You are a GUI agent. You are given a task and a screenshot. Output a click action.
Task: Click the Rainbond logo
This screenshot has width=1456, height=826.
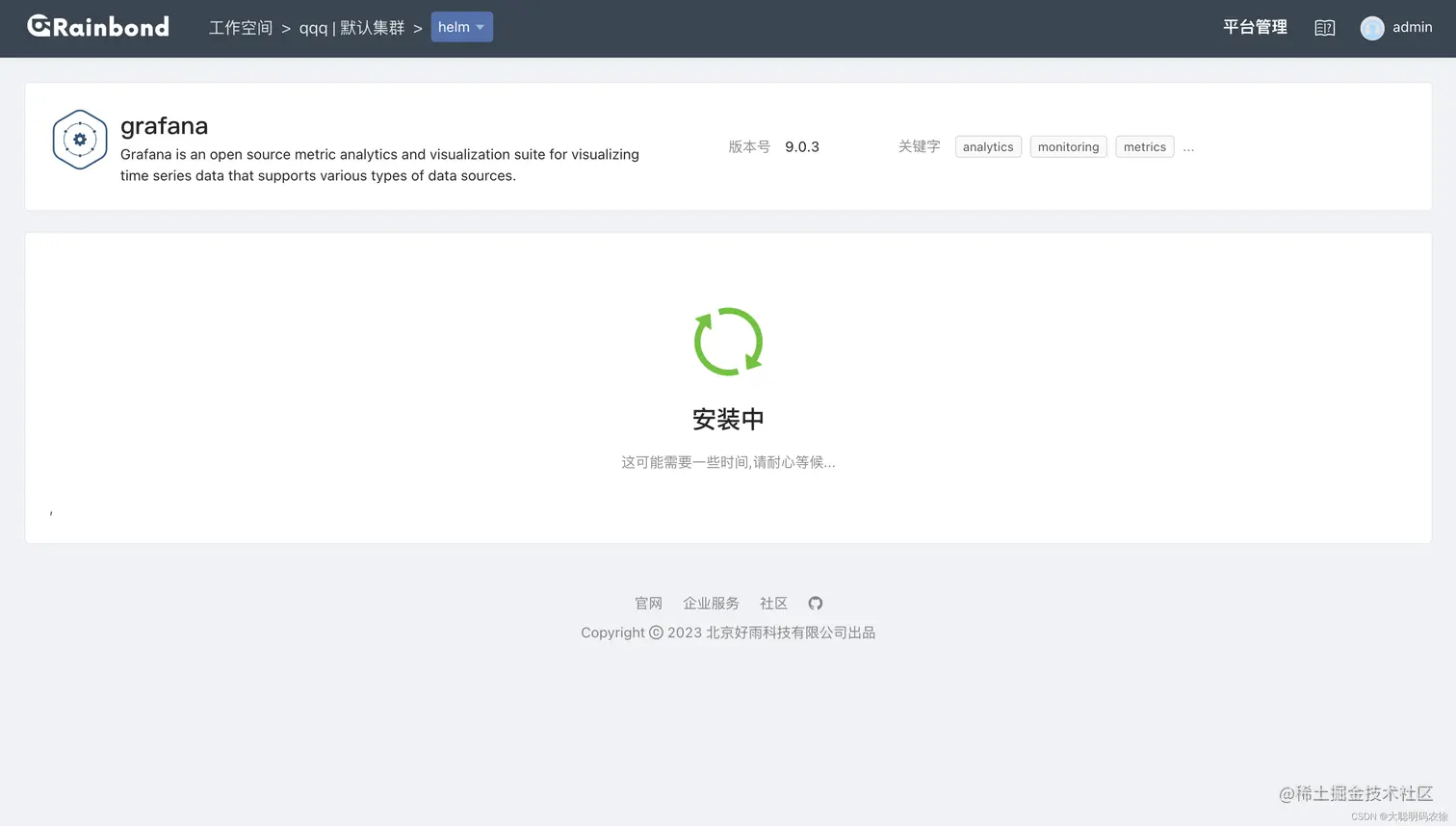point(98,27)
